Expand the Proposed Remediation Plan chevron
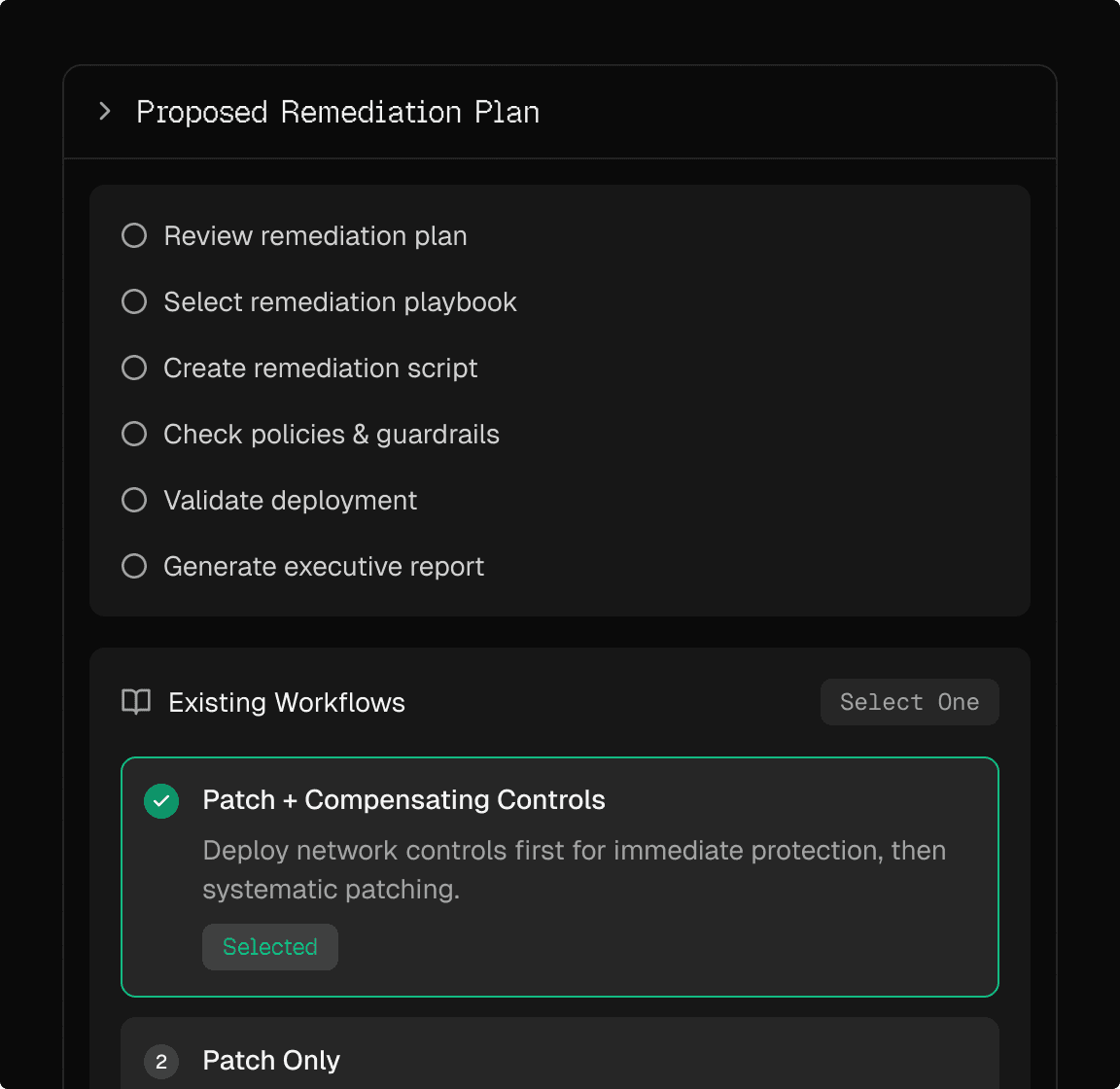This screenshot has width=1120, height=1089. 105,112
